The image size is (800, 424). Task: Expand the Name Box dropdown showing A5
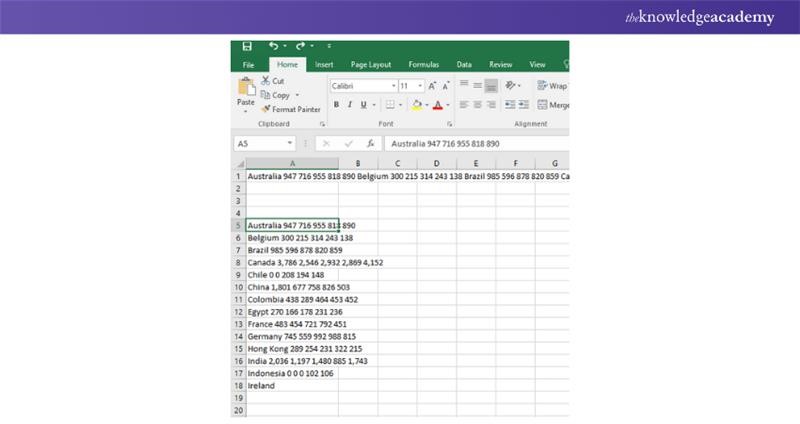(291, 143)
